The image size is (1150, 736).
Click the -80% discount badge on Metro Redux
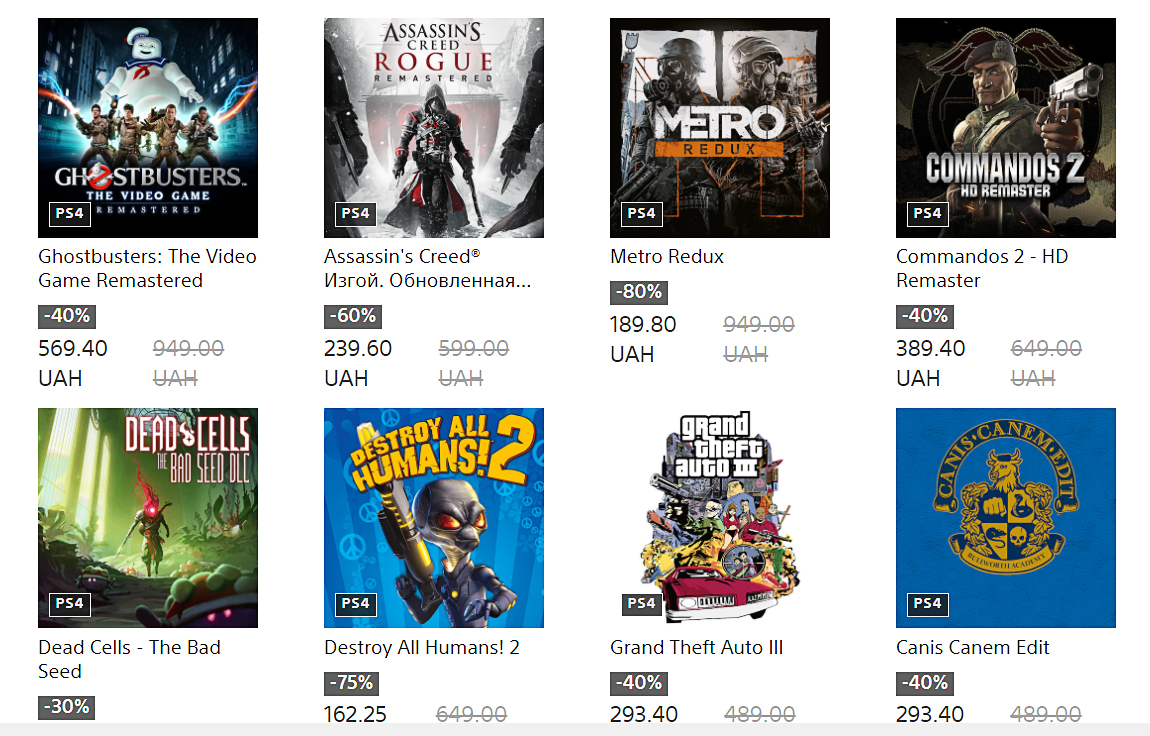coord(638,292)
